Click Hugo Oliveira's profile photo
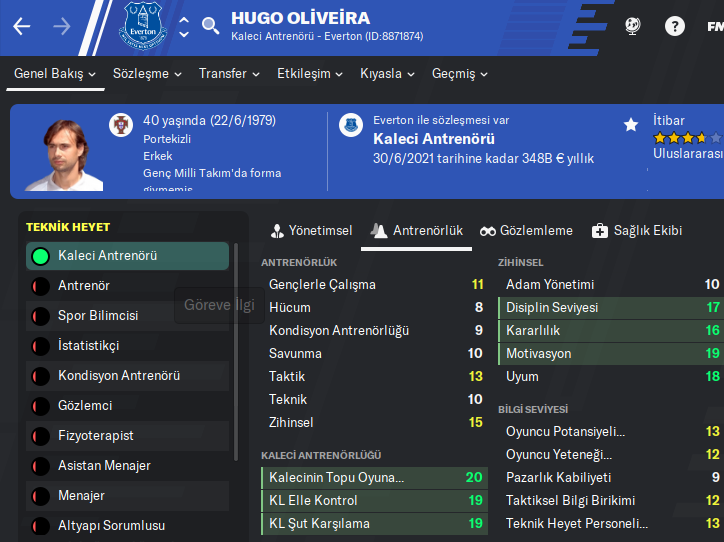 tap(63, 154)
